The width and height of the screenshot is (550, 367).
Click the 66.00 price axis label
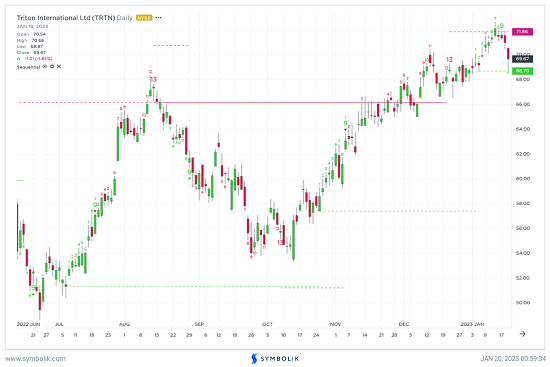(523, 104)
